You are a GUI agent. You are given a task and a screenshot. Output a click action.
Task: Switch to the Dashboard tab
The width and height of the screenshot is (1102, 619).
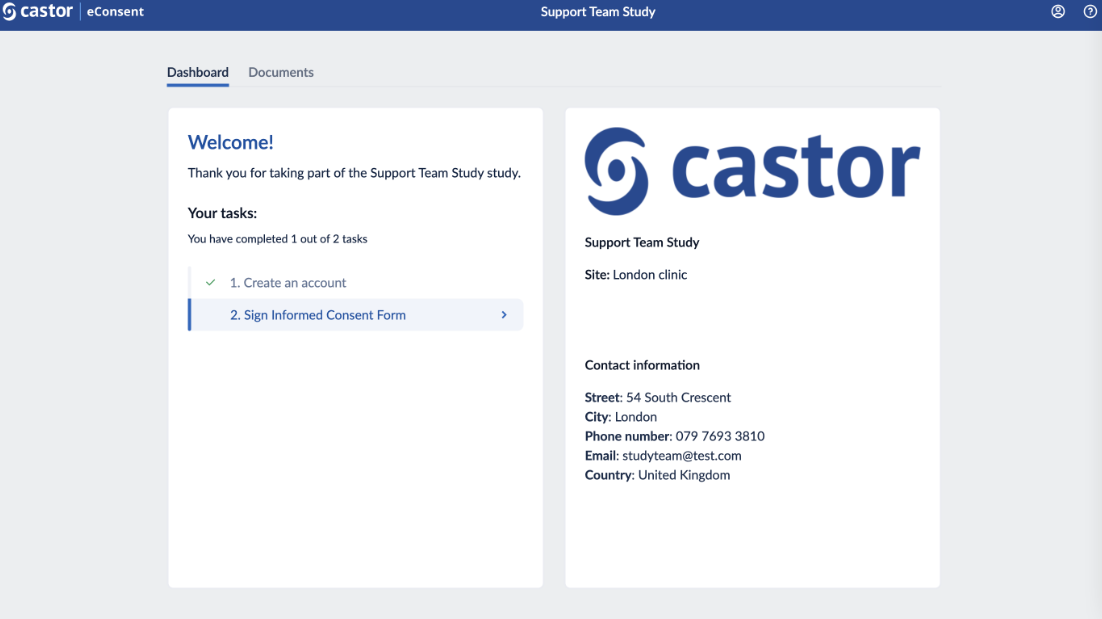click(197, 72)
